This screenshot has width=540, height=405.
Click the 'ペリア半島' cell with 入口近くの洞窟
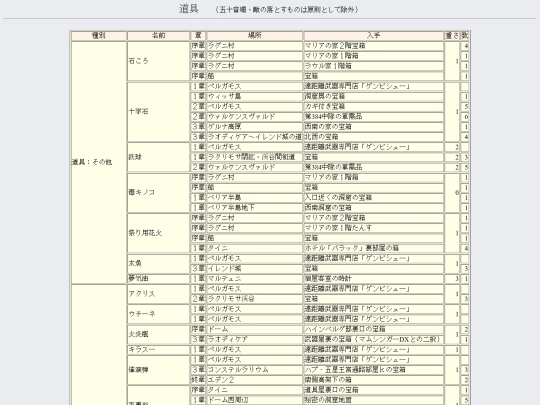point(255,198)
